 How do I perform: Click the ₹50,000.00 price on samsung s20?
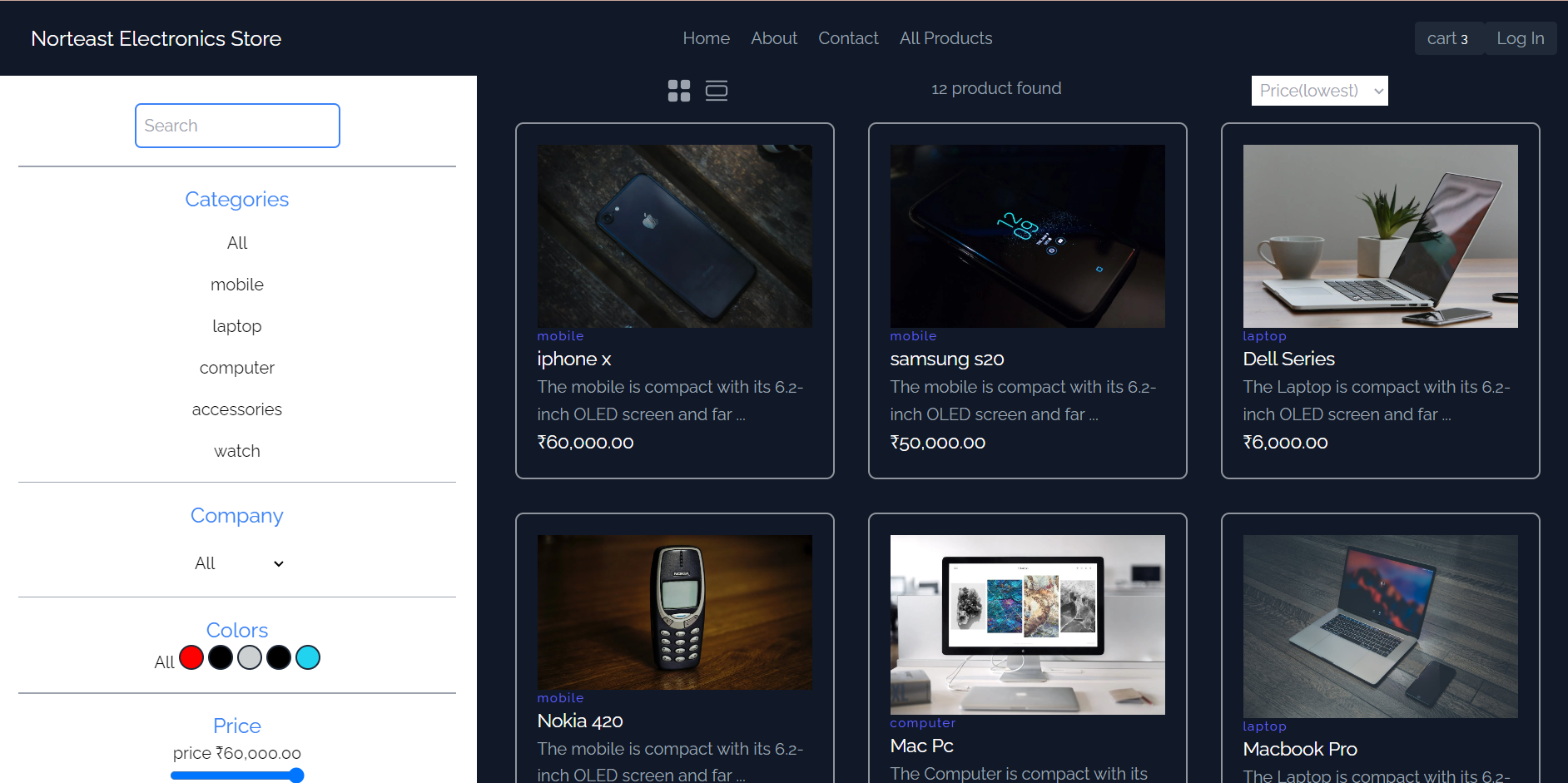point(937,443)
